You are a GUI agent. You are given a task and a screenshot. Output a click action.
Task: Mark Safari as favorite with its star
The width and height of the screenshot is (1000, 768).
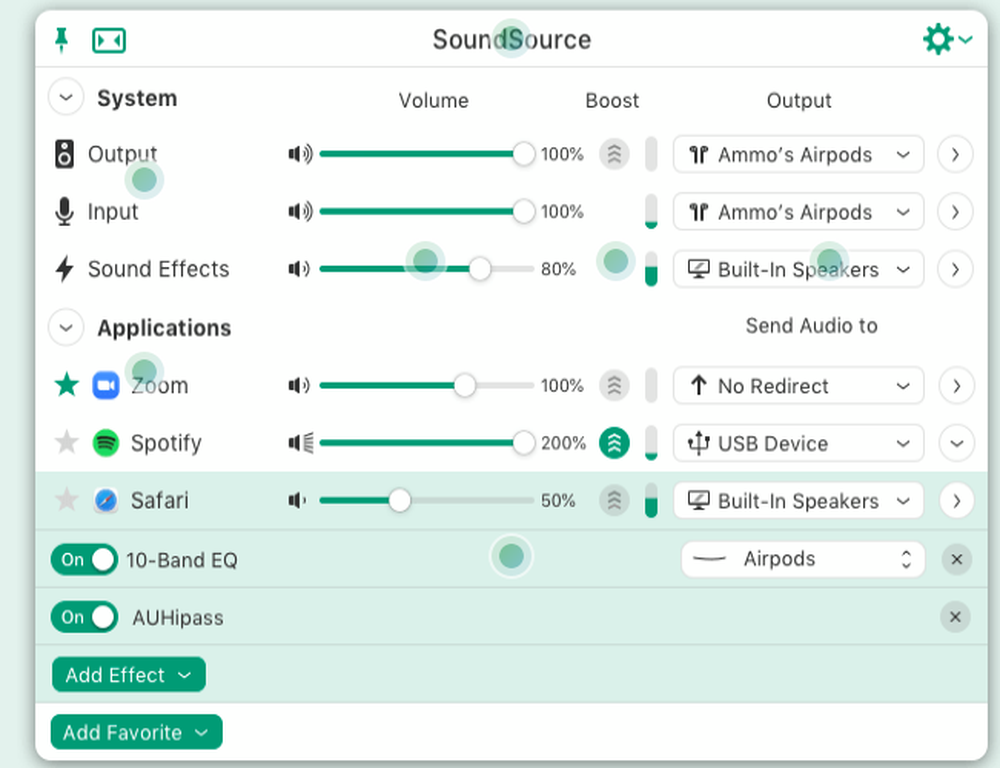click(66, 499)
